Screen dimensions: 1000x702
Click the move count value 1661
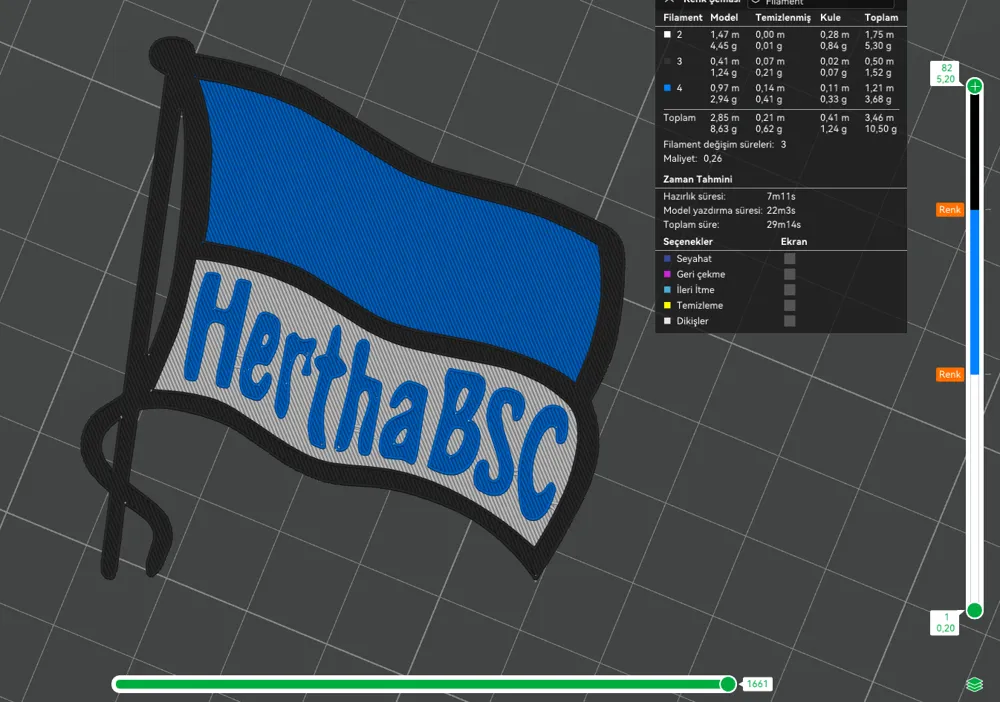[x=757, y=684]
